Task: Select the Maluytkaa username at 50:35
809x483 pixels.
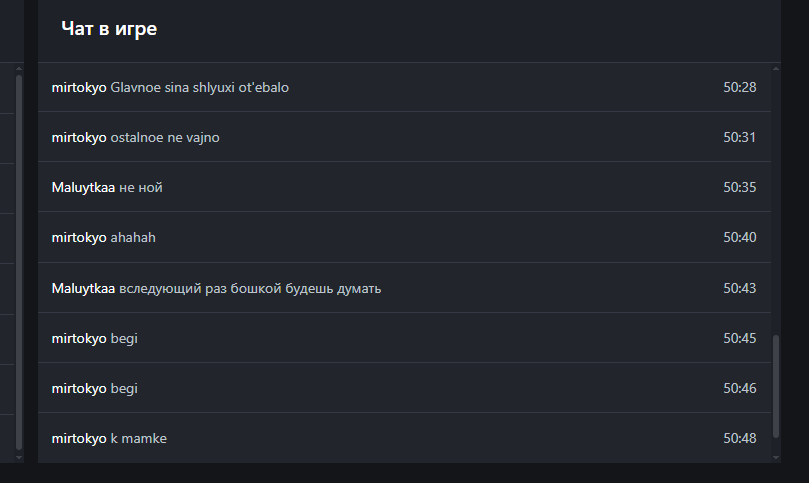Action: (83, 187)
